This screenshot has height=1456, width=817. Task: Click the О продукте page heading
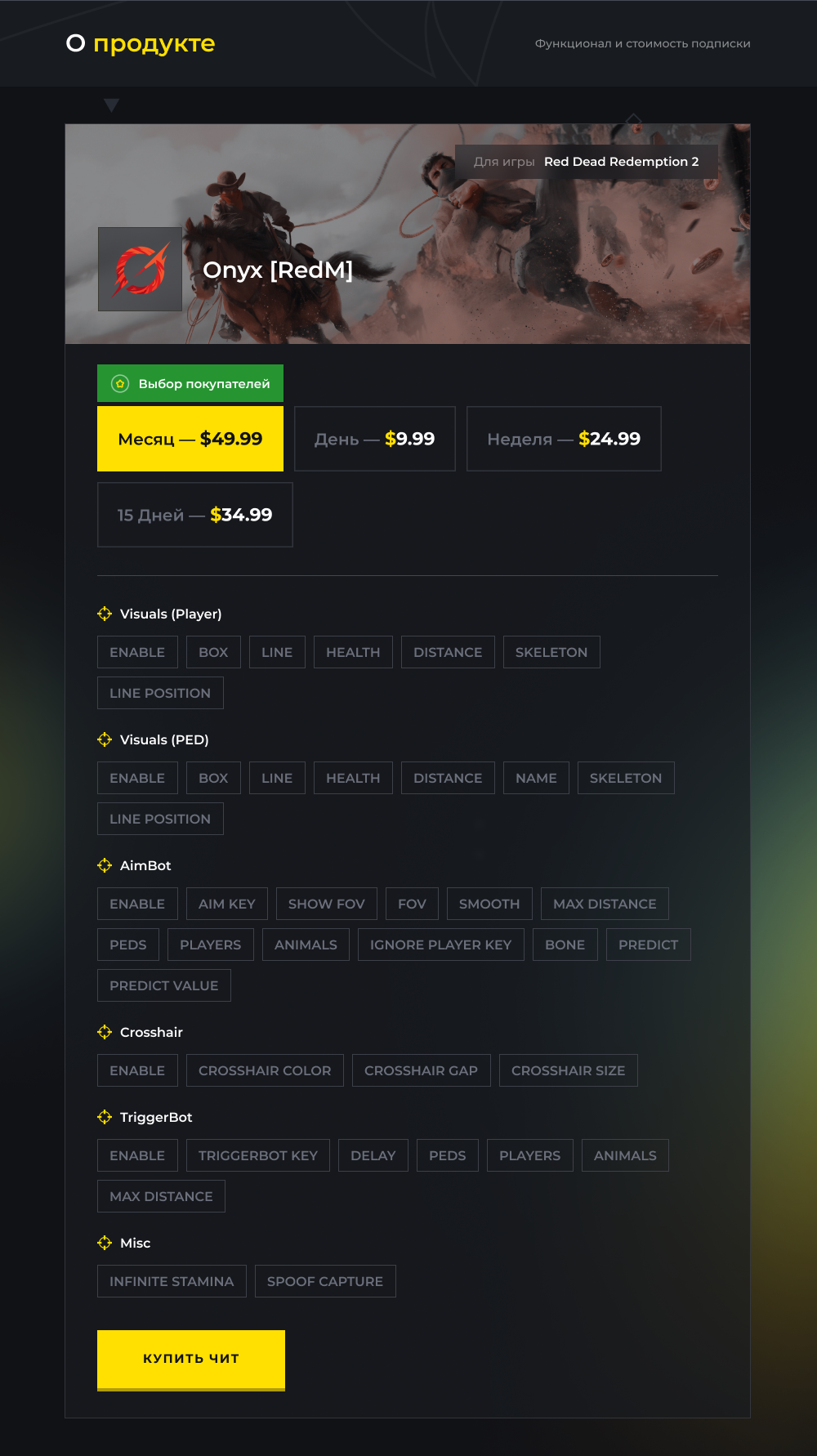pos(141,43)
